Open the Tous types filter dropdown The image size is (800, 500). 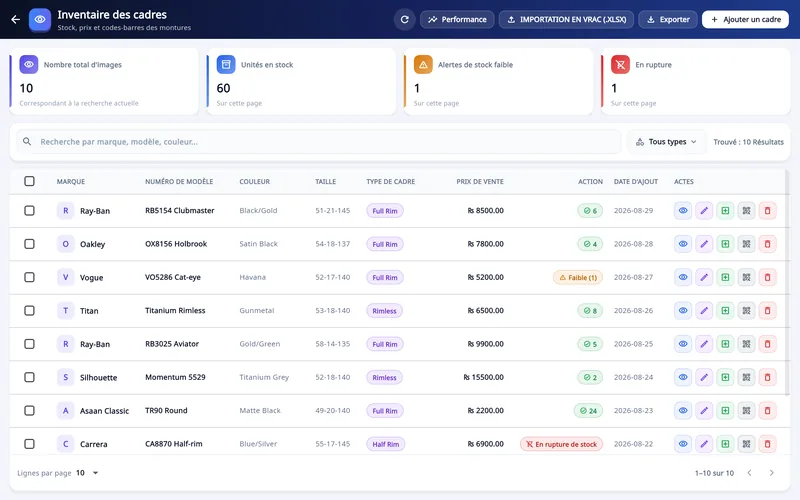666,142
